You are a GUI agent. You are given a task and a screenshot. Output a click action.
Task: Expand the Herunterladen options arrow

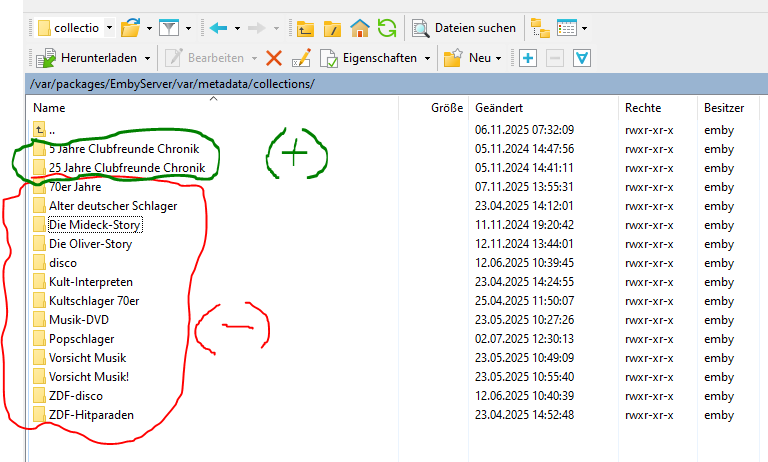coord(147,58)
